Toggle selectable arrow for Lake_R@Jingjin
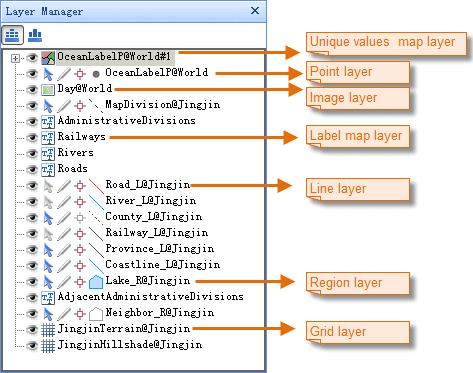This screenshot has height=373, width=473. click(x=48, y=282)
